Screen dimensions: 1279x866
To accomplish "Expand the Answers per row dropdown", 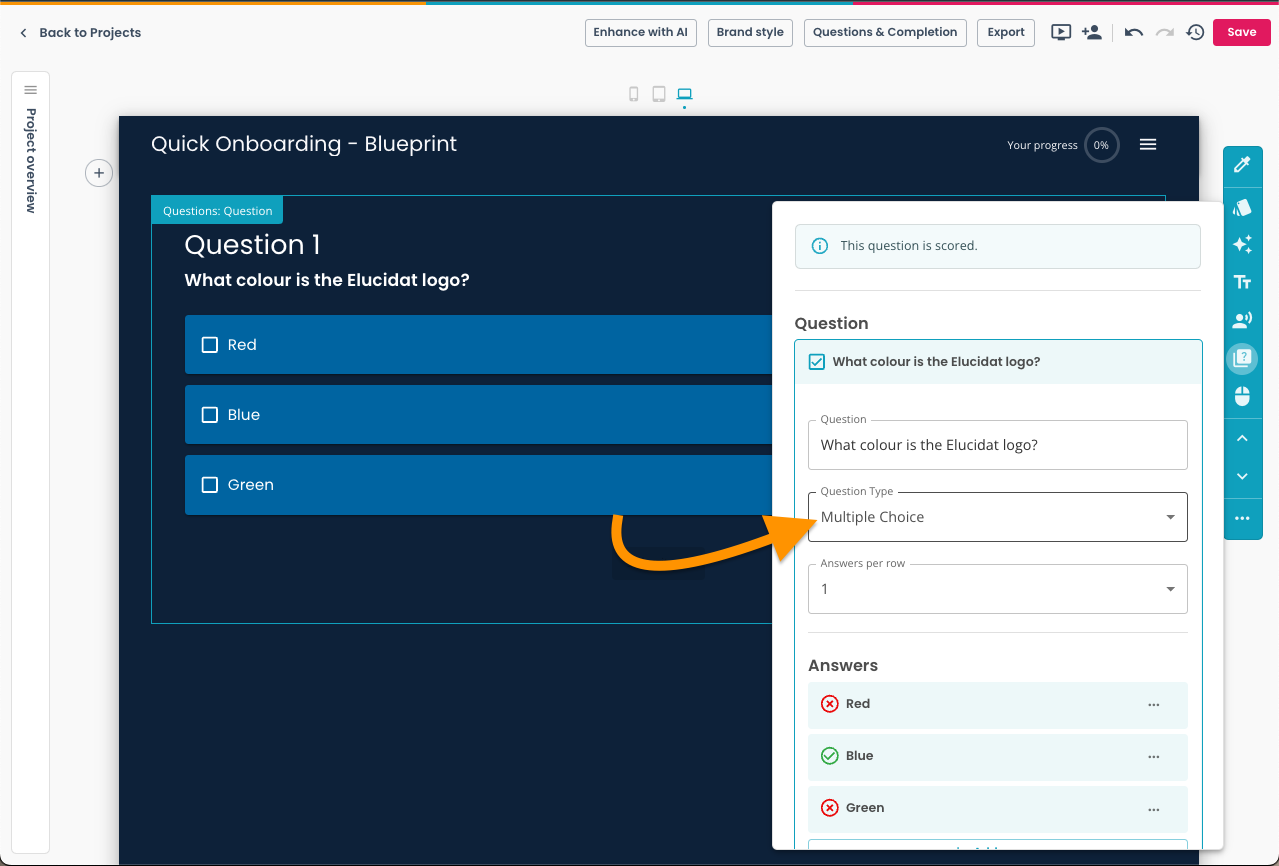I will pyautogui.click(x=1169, y=589).
